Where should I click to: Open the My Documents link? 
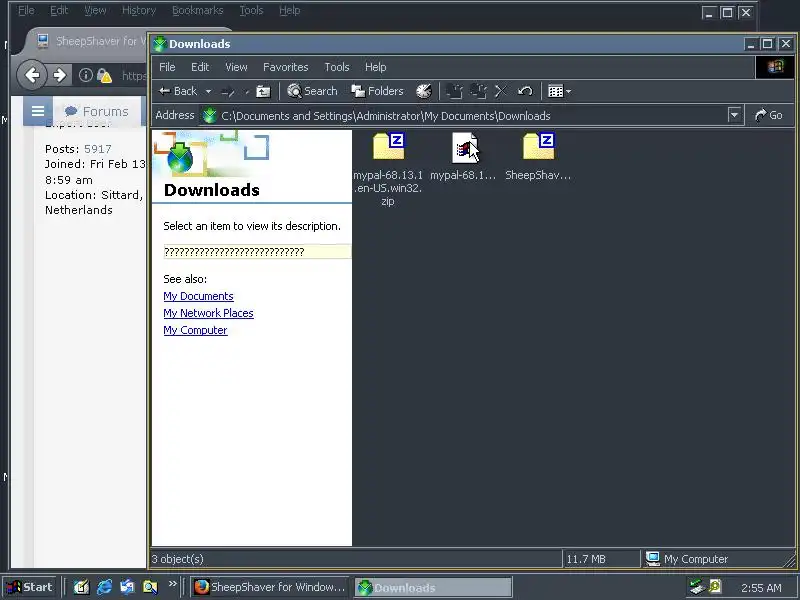(198, 296)
